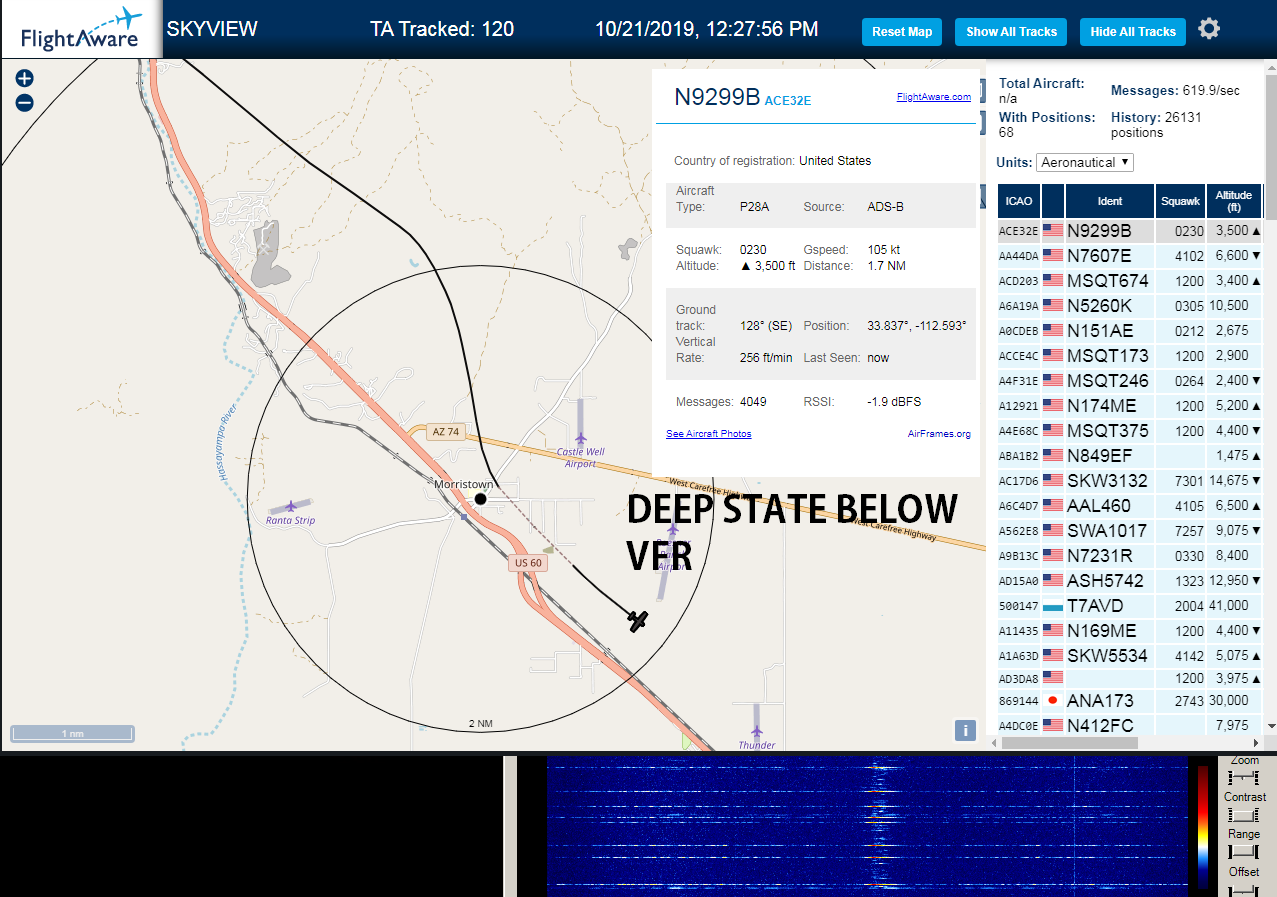
Task: Click the FlightAware logo
Action: pos(81,30)
